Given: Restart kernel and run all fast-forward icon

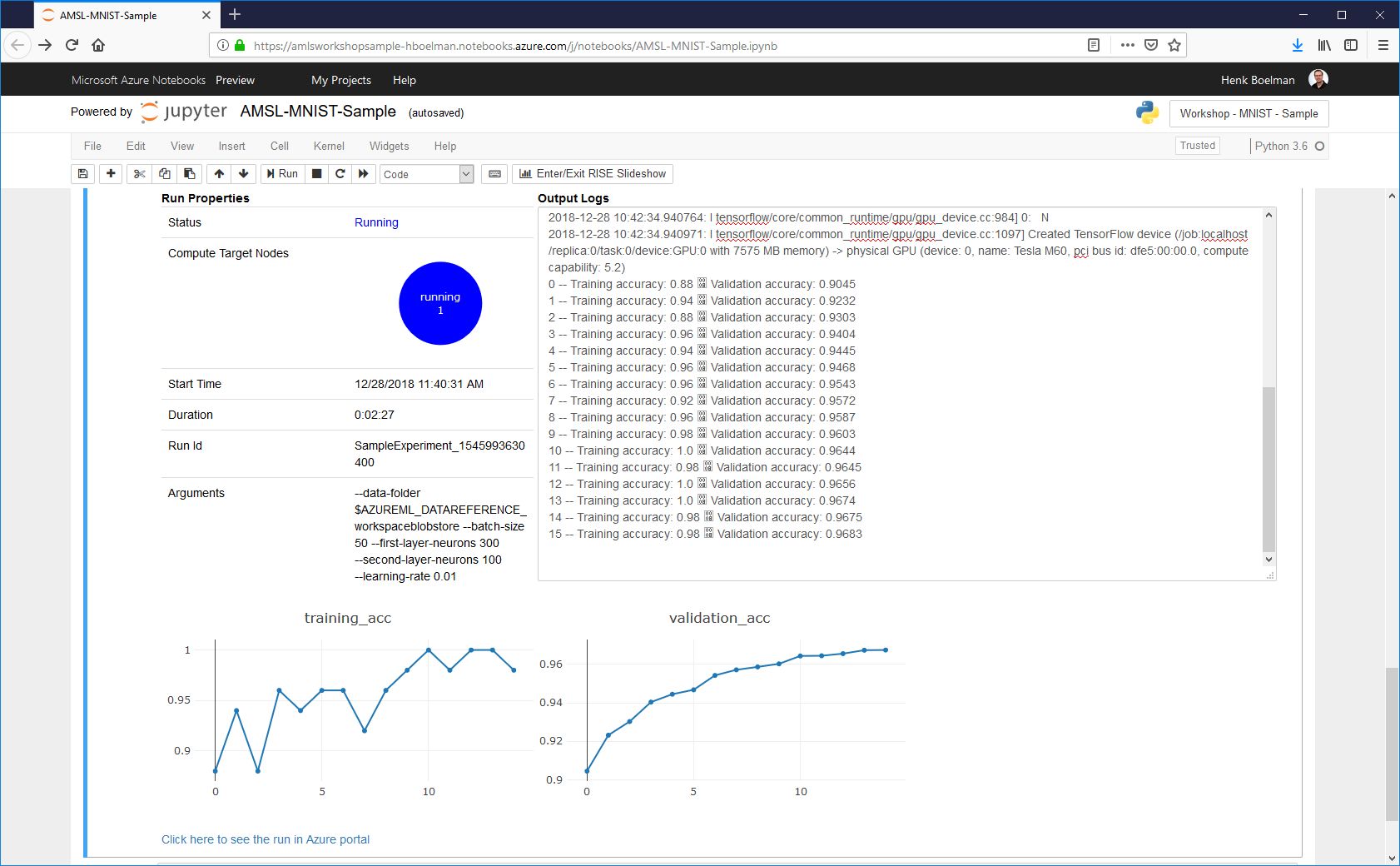Looking at the screenshot, I should (x=363, y=174).
